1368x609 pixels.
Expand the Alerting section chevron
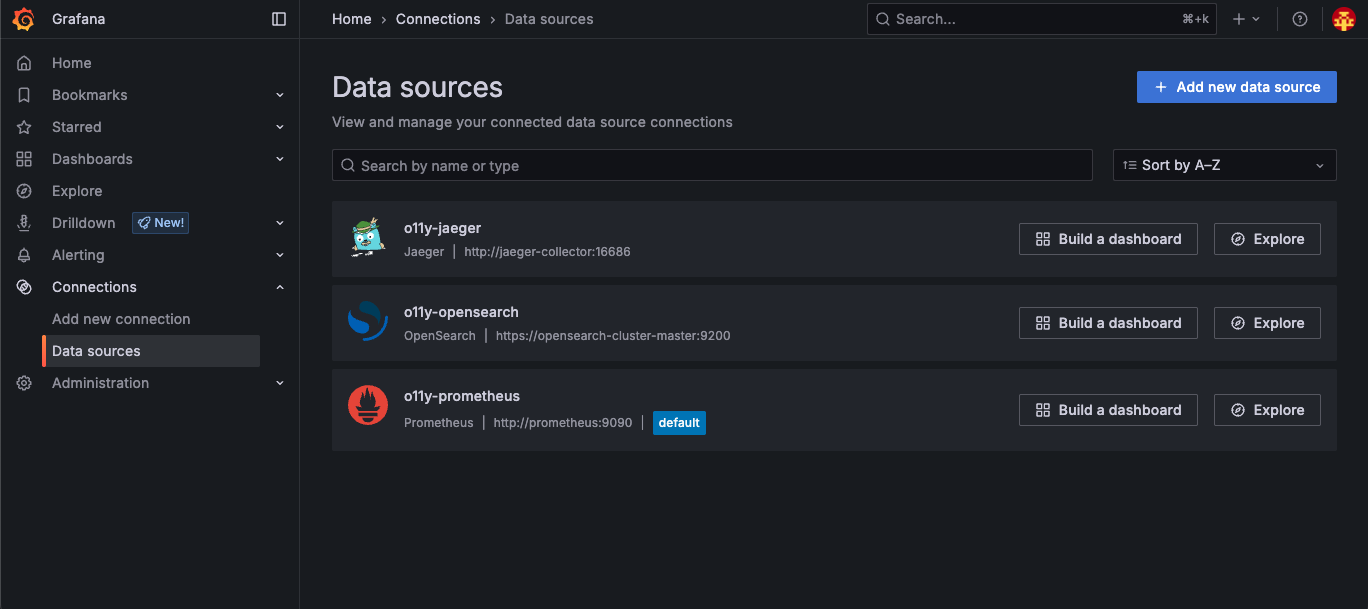[280, 255]
